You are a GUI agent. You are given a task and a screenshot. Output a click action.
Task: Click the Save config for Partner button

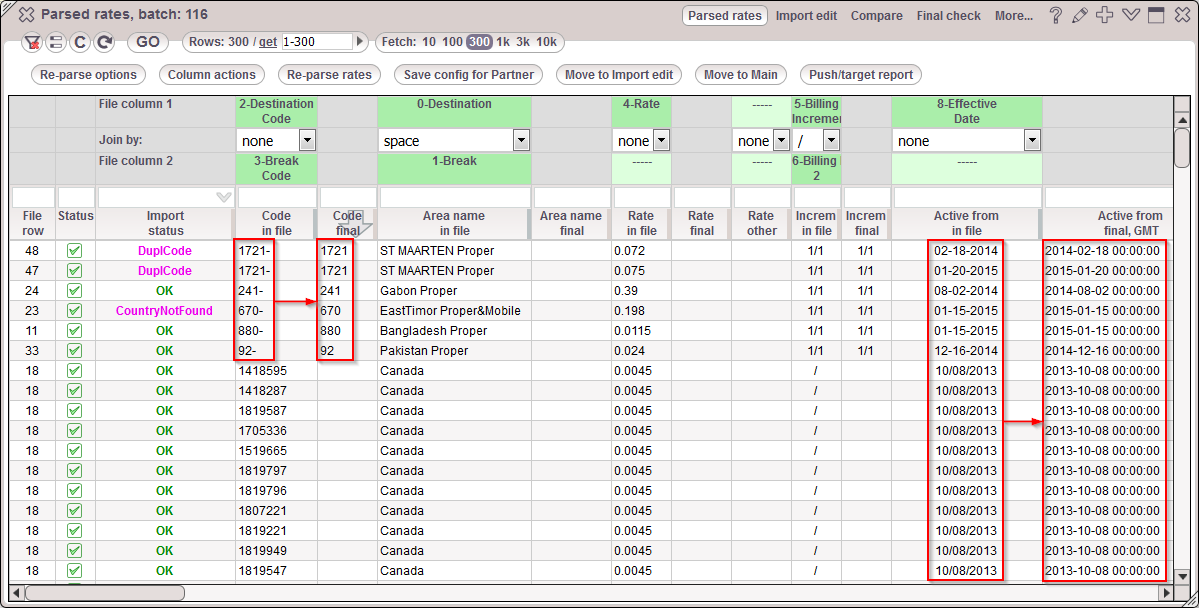468,75
